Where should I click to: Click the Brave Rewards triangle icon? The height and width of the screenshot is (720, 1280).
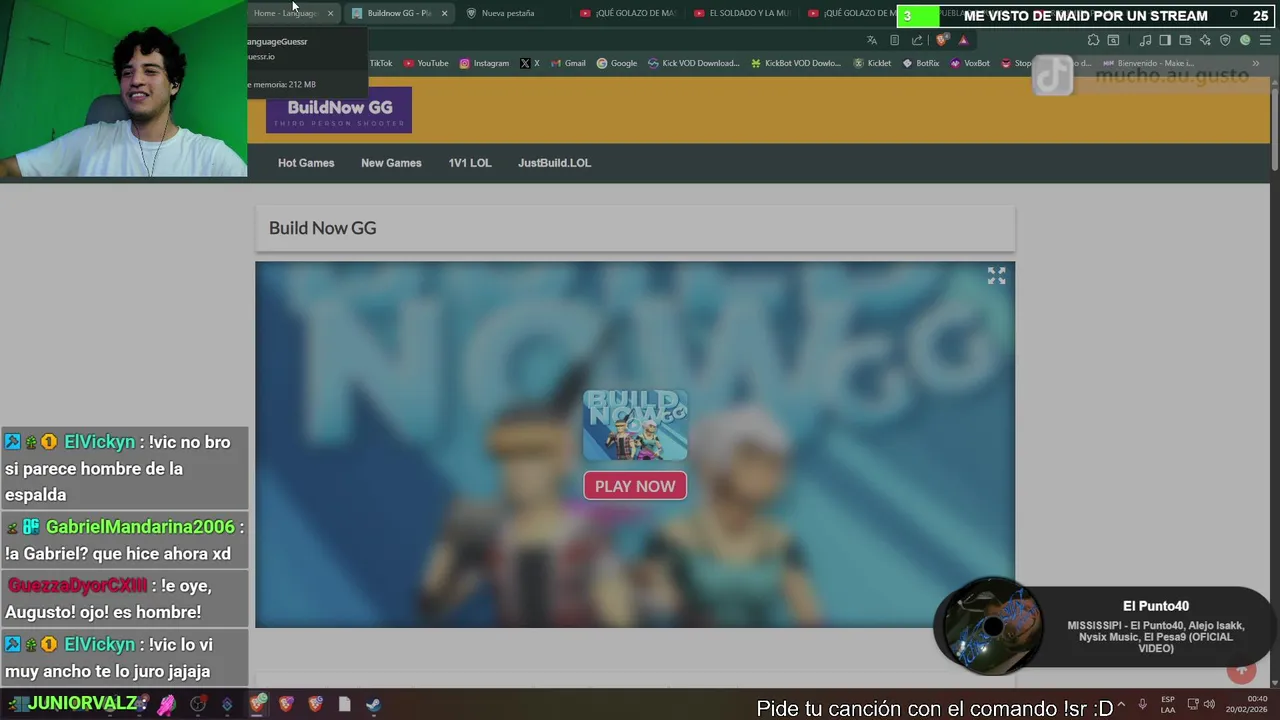tap(963, 40)
